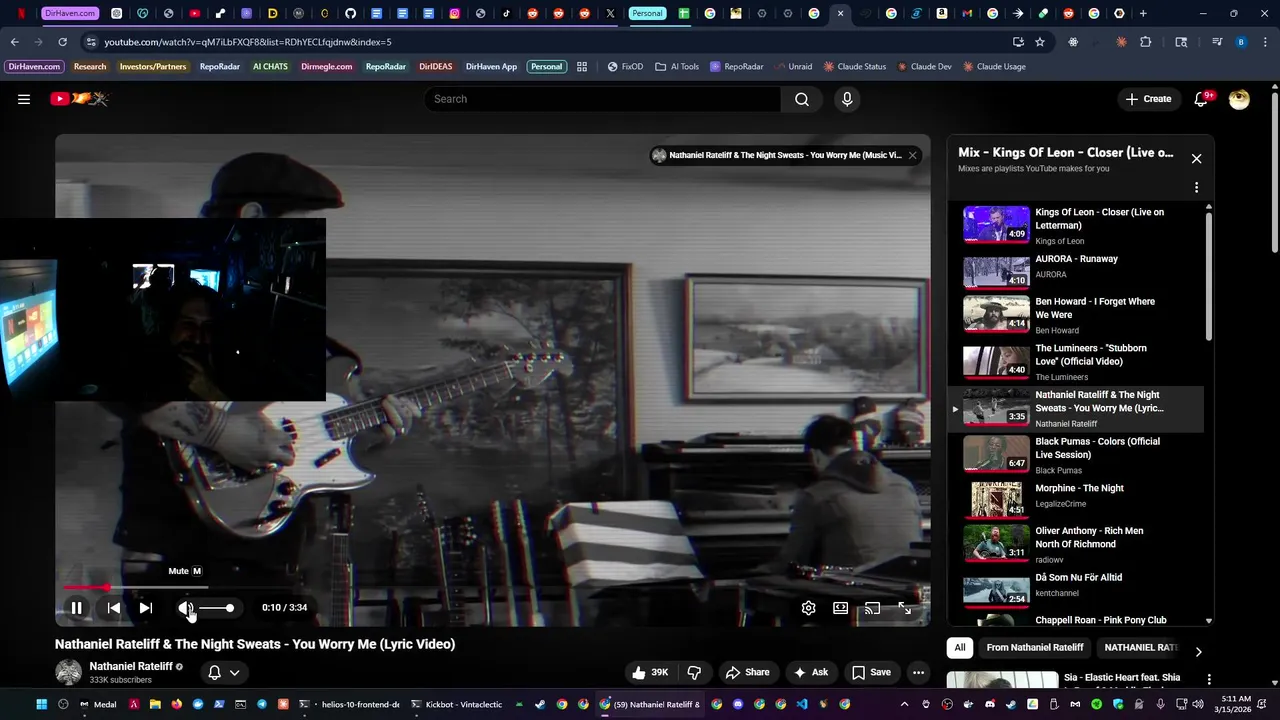The width and height of the screenshot is (1280, 720).
Task: Click the browser address bar URL
Action: 248,42
